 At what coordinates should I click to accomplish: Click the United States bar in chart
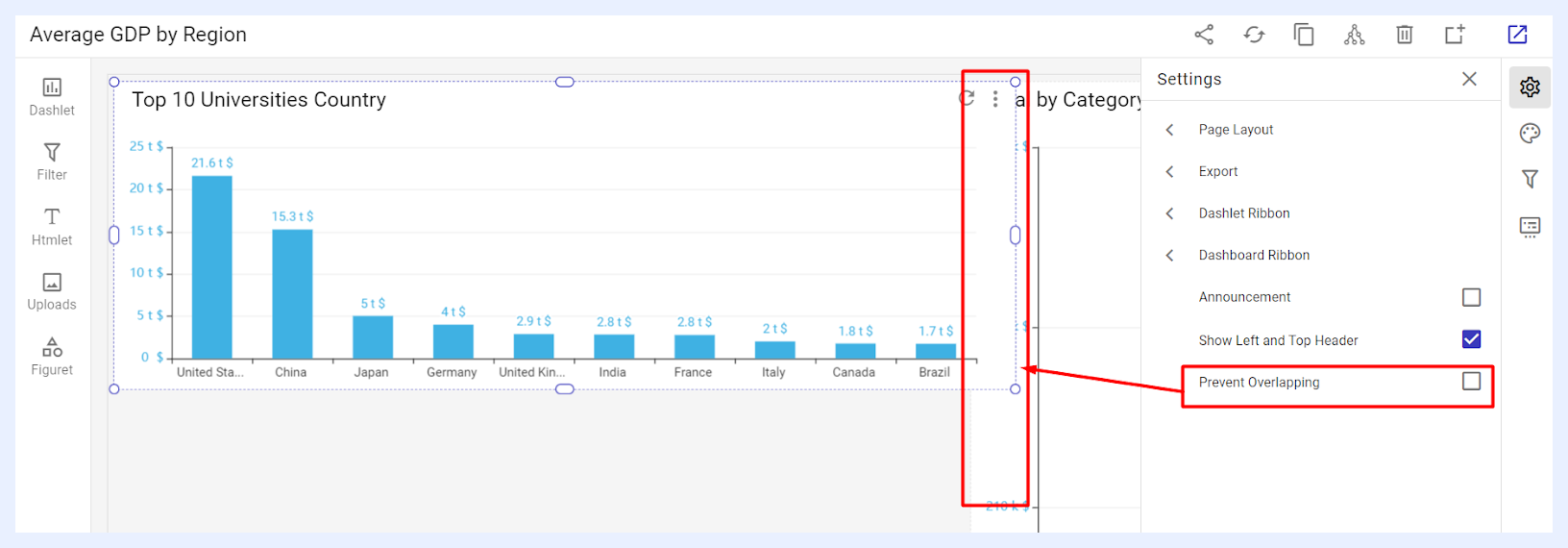point(212,267)
